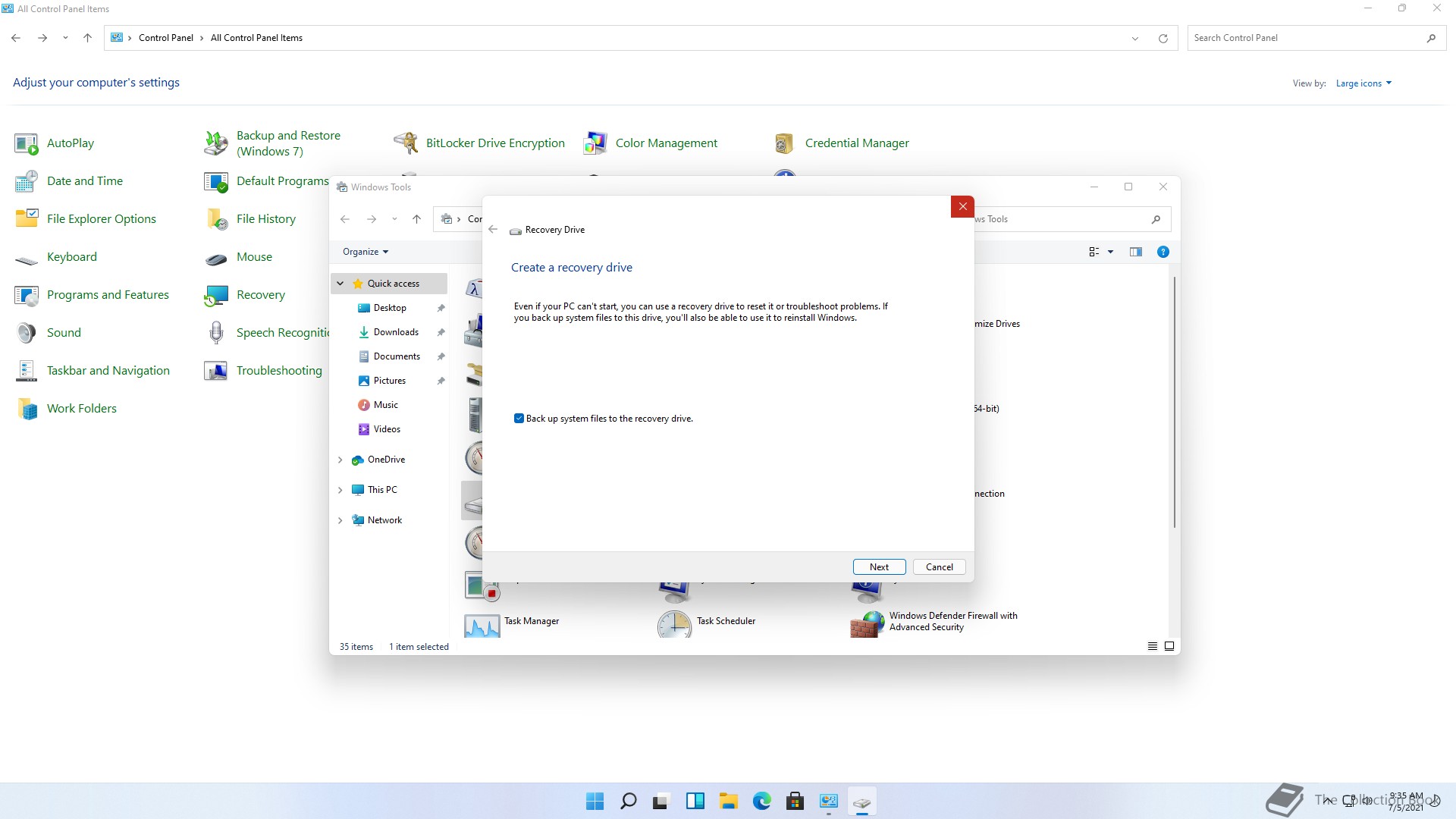Collapse Quick access tree node
Screen dimensions: 1456x819
pyautogui.click(x=340, y=284)
